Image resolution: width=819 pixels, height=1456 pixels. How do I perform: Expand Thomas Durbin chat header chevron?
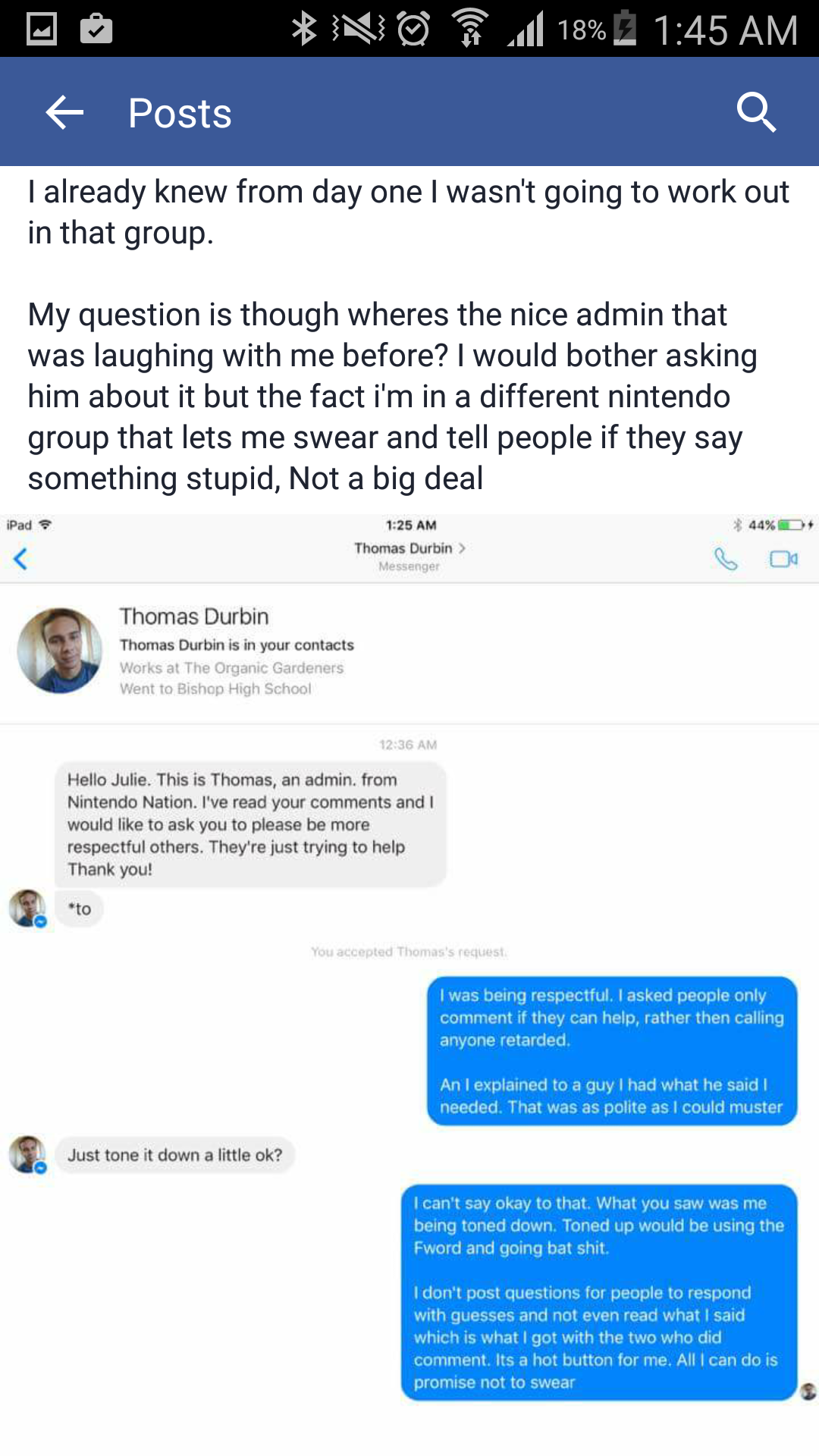462,548
